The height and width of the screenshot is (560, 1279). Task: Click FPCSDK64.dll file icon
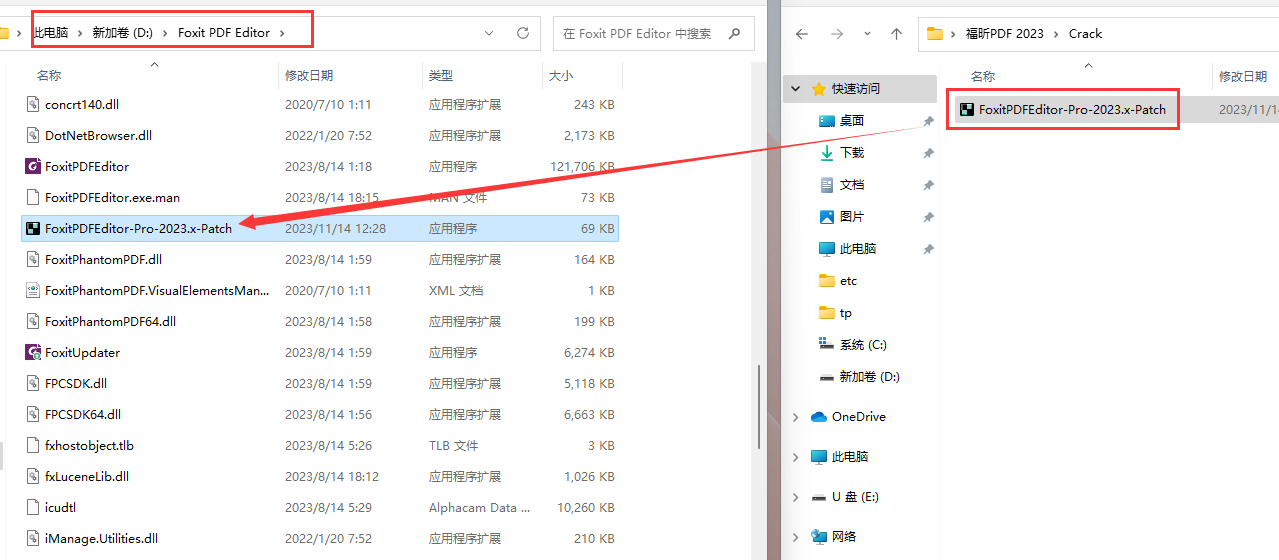pos(32,414)
